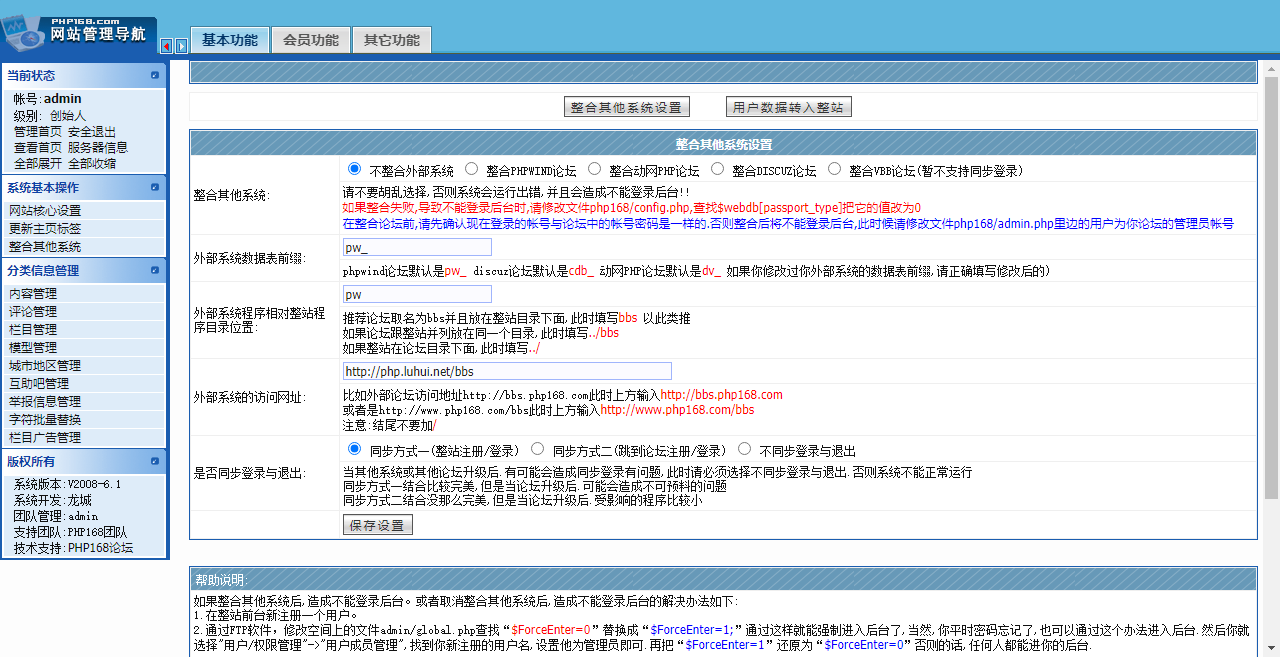This screenshot has width=1280, height=657.
Task: Open 栏目广告管理 in sidebar
Action: coord(45,437)
